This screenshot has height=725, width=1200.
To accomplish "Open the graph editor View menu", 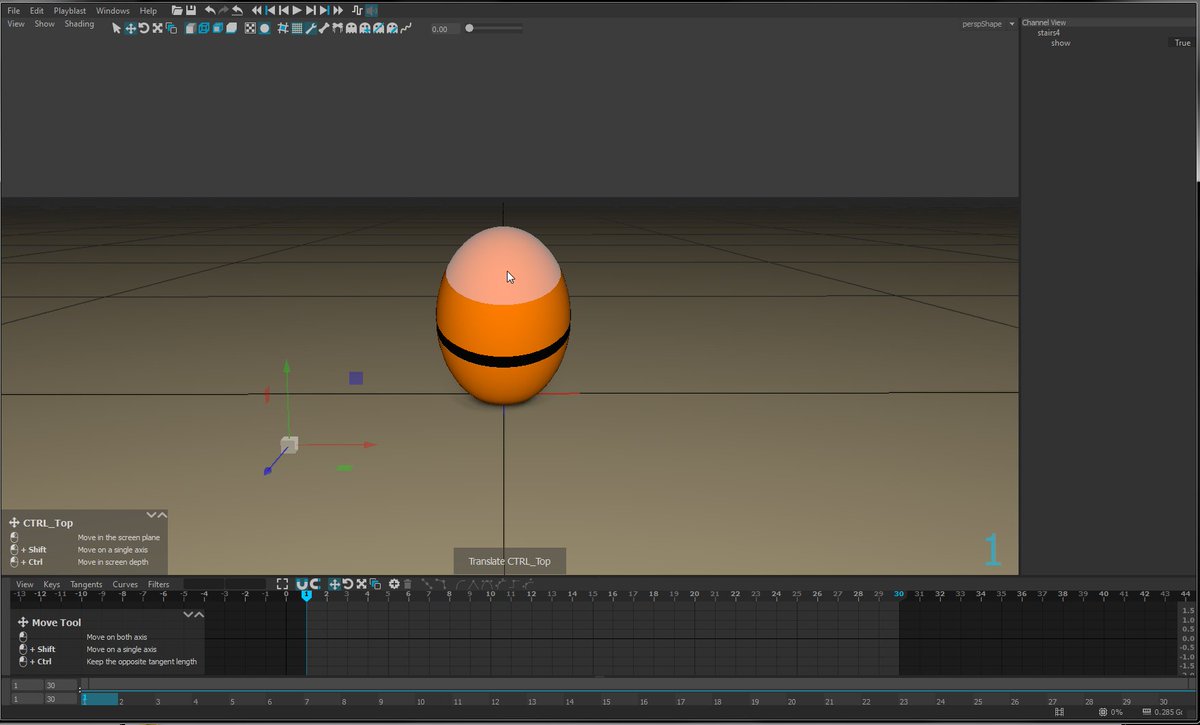I will 24,584.
